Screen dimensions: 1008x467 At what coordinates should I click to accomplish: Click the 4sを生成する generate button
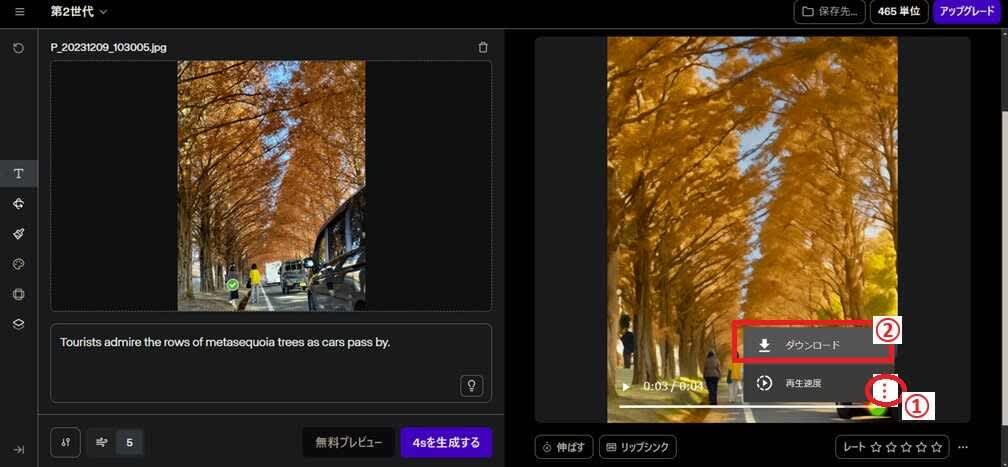tap(446, 442)
